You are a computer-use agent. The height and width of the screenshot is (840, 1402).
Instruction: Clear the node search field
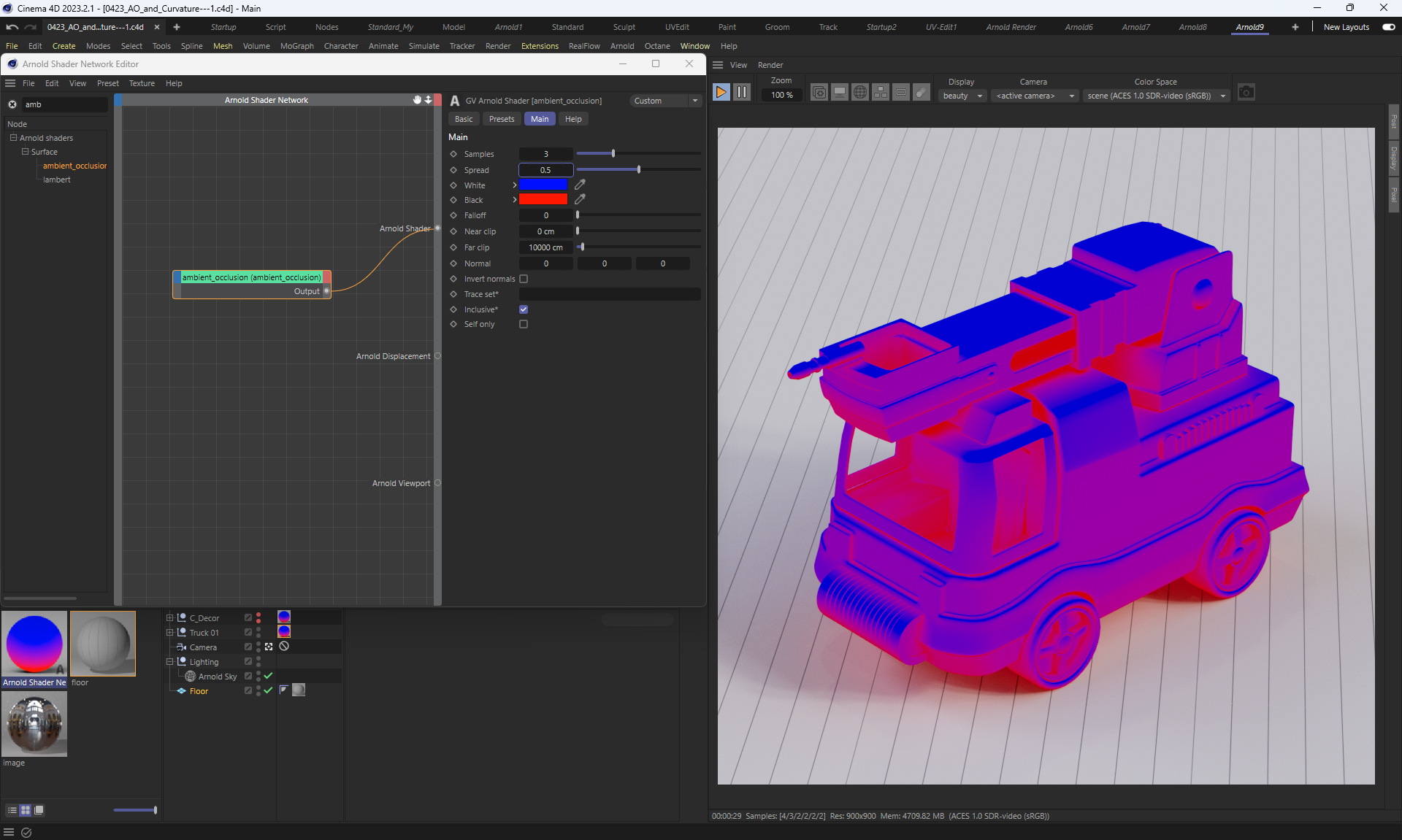point(12,104)
